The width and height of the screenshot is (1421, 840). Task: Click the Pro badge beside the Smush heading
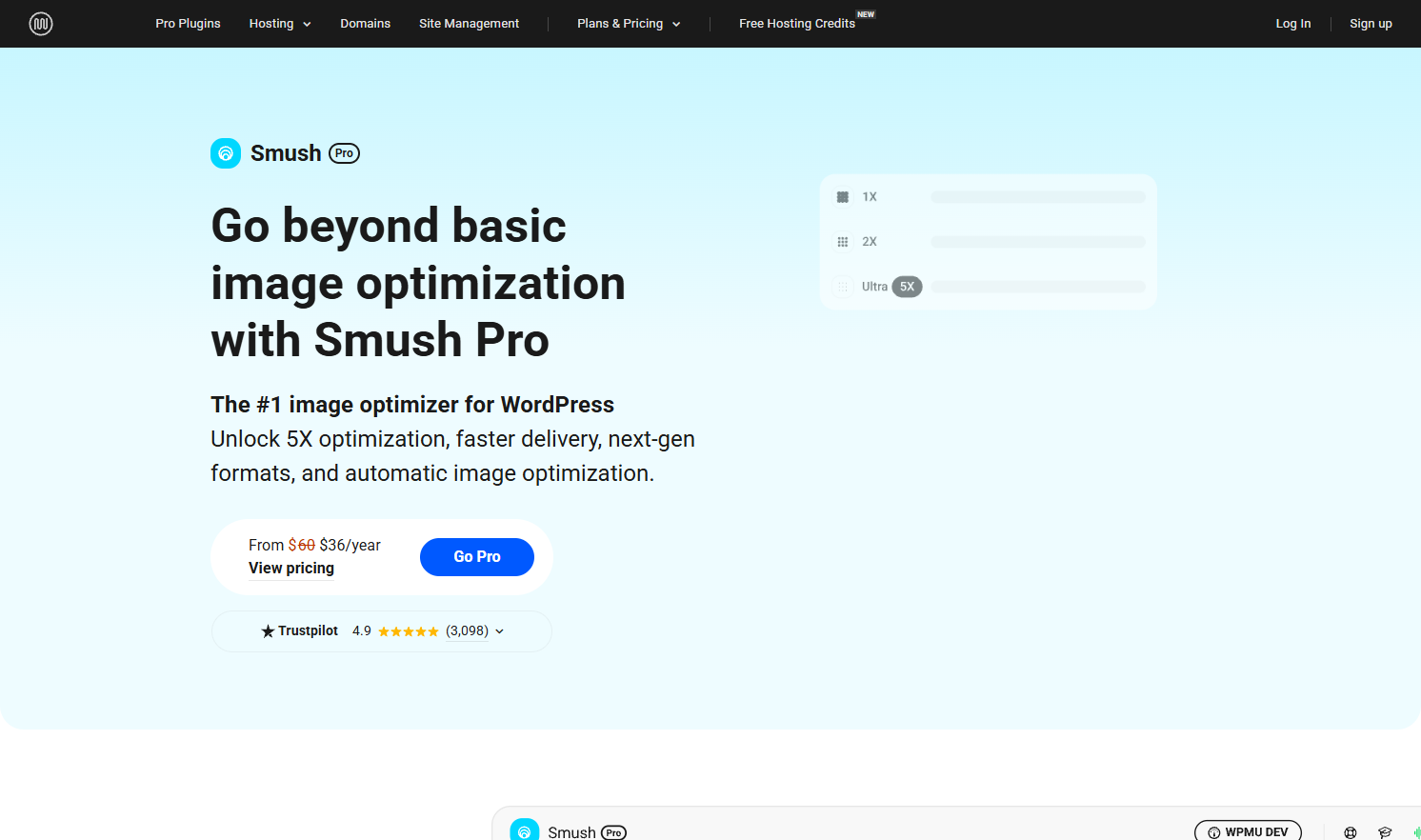344,153
